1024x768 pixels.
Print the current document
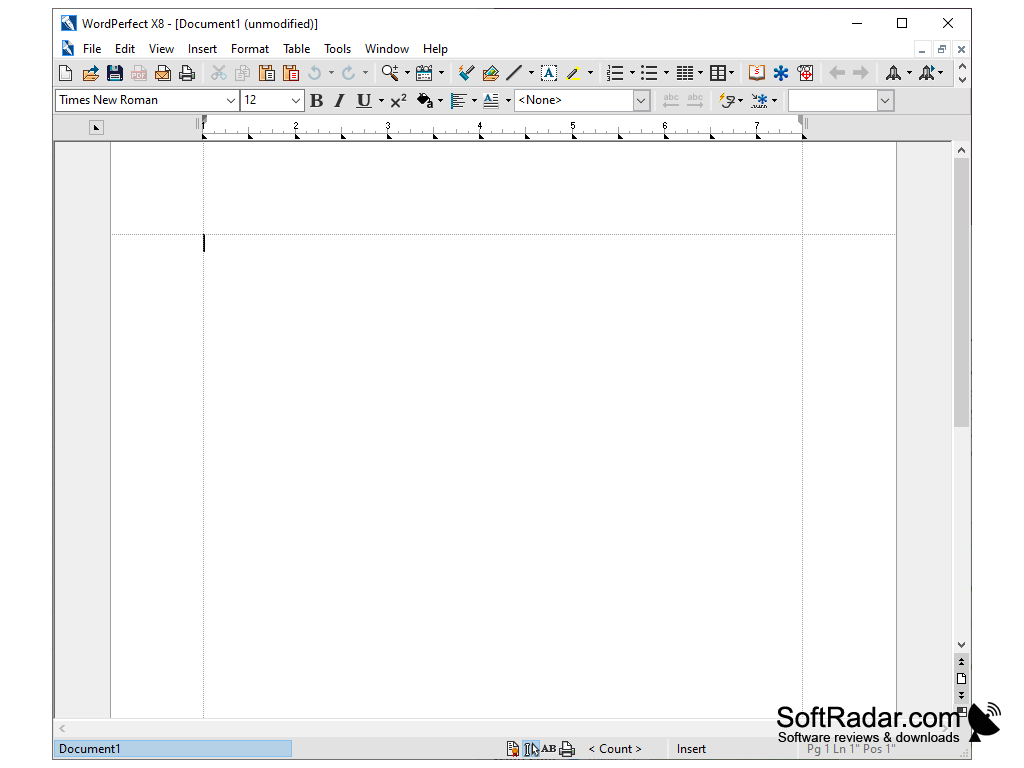click(187, 72)
